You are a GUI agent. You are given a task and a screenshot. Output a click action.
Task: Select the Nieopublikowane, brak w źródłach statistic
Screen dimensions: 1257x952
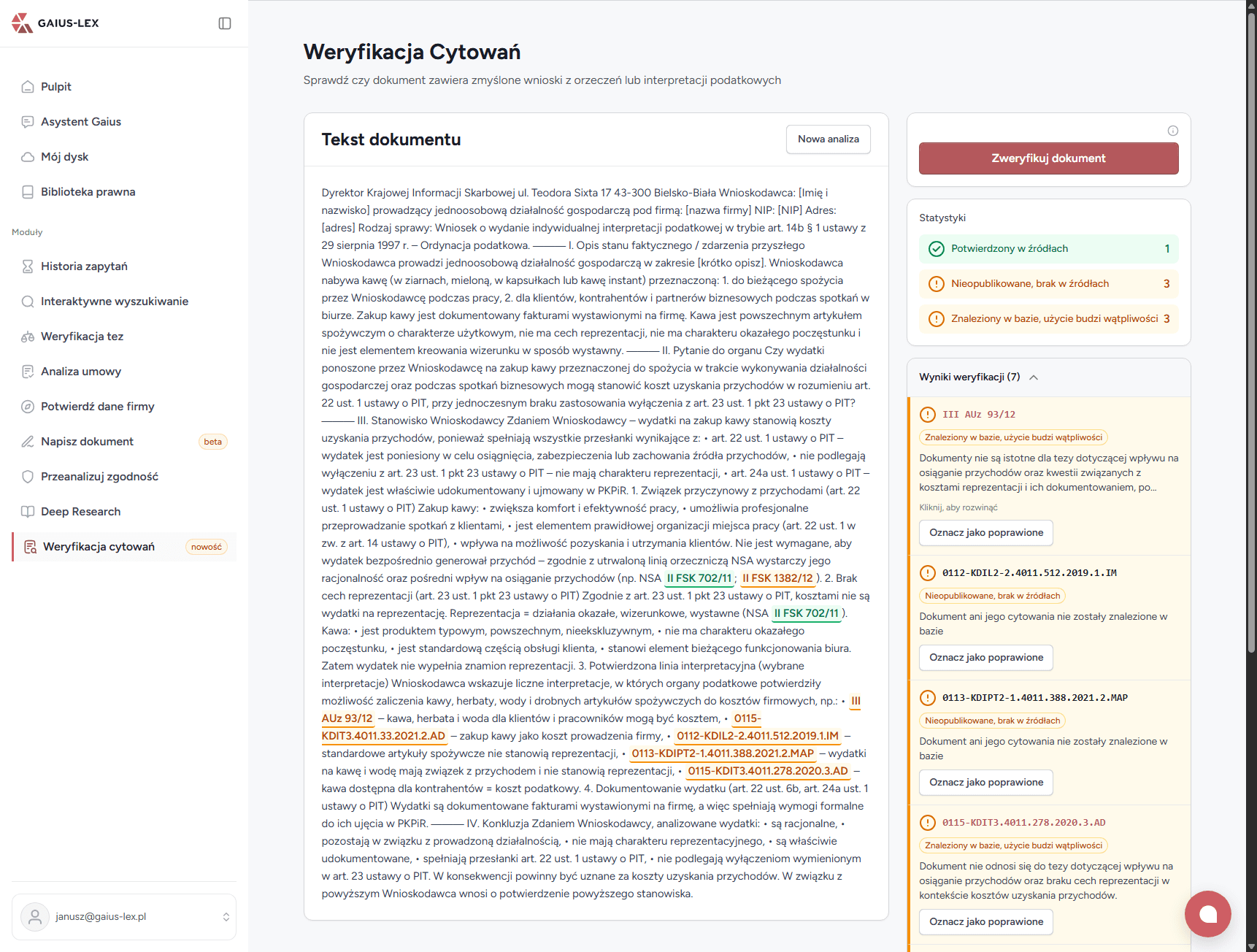[1048, 284]
